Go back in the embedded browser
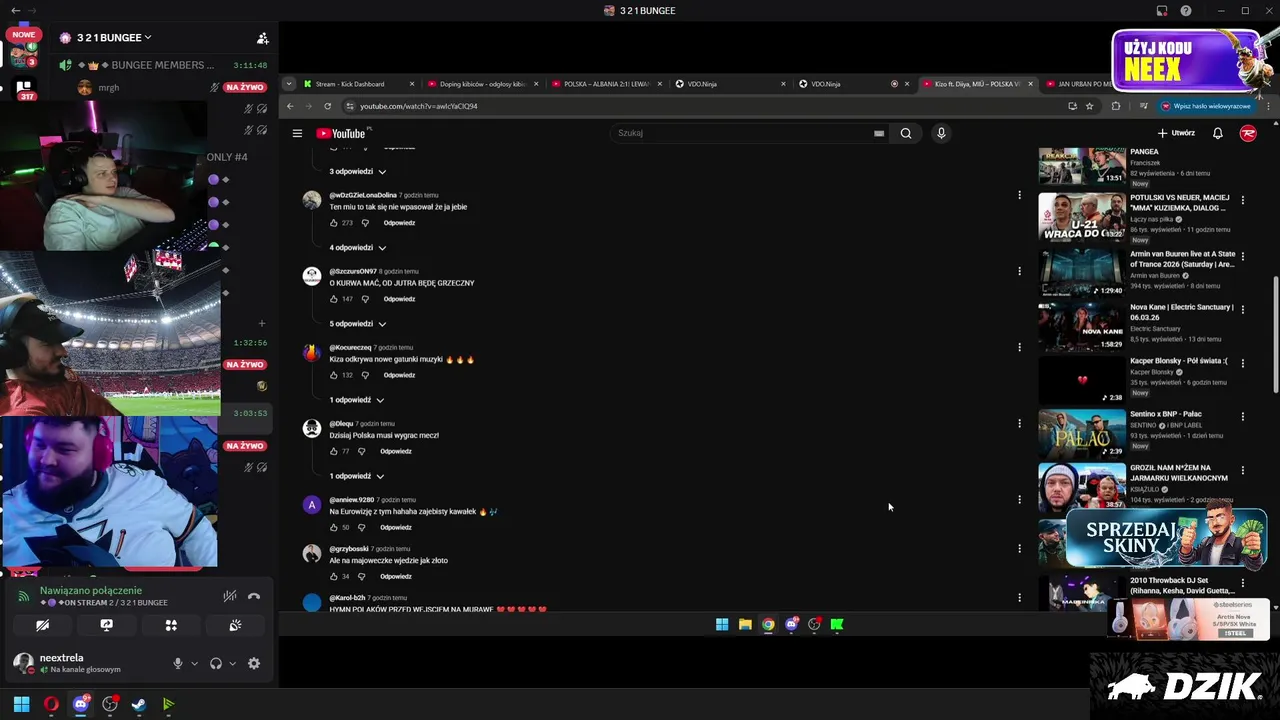The image size is (1280, 720). [291, 106]
